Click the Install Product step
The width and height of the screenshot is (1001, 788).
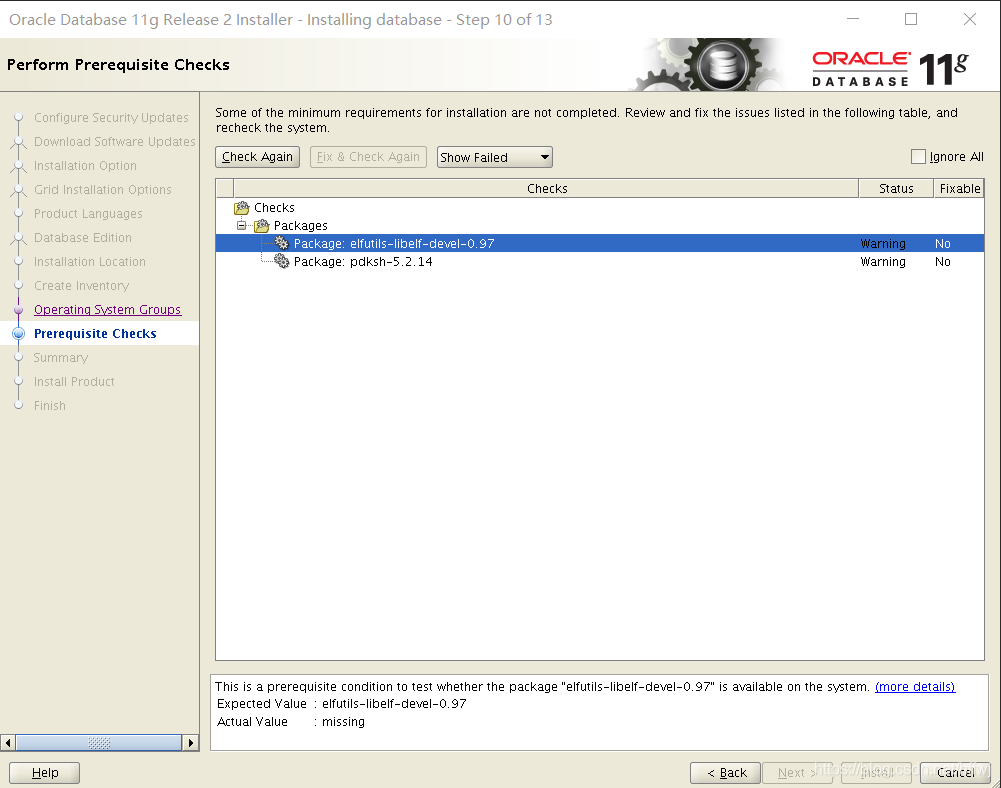[x=74, y=382]
